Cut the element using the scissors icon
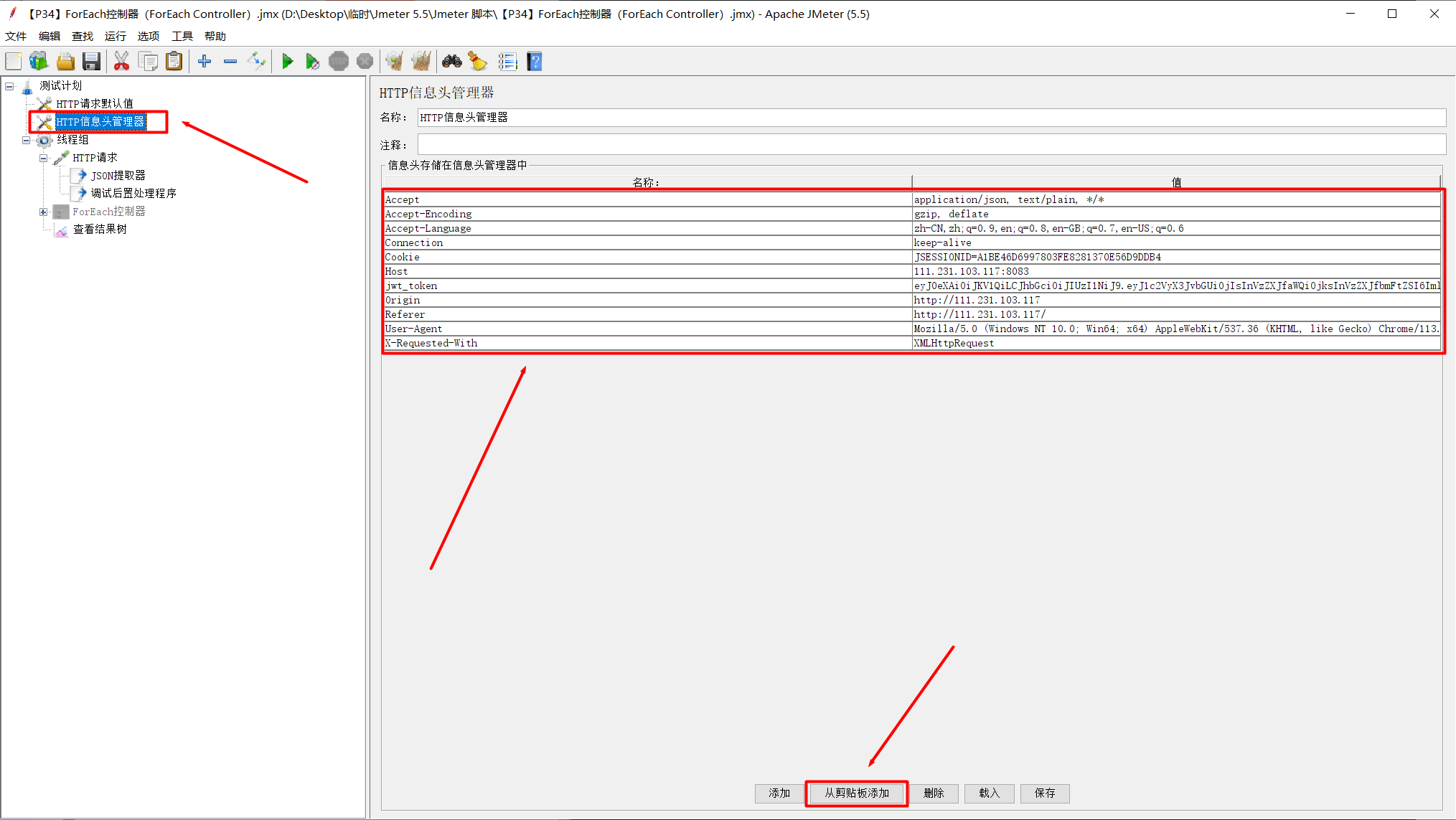1456x820 pixels. click(121, 62)
